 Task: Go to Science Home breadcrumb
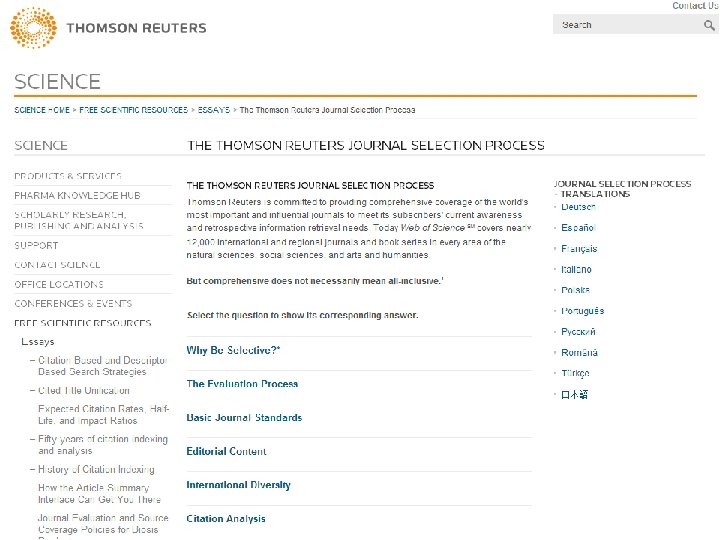click(x=42, y=110)
